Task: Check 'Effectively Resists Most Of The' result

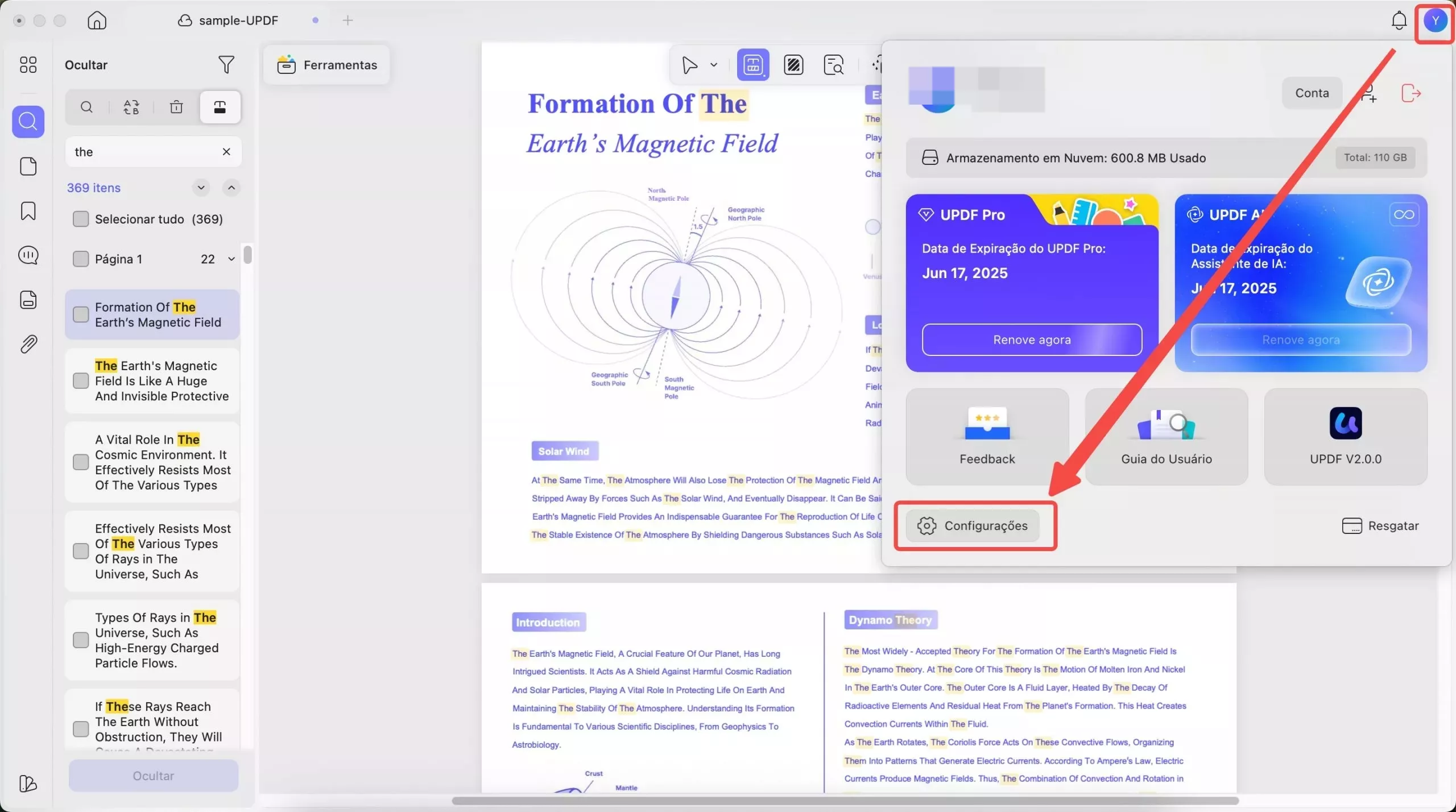Action: (x=81, y=551)
